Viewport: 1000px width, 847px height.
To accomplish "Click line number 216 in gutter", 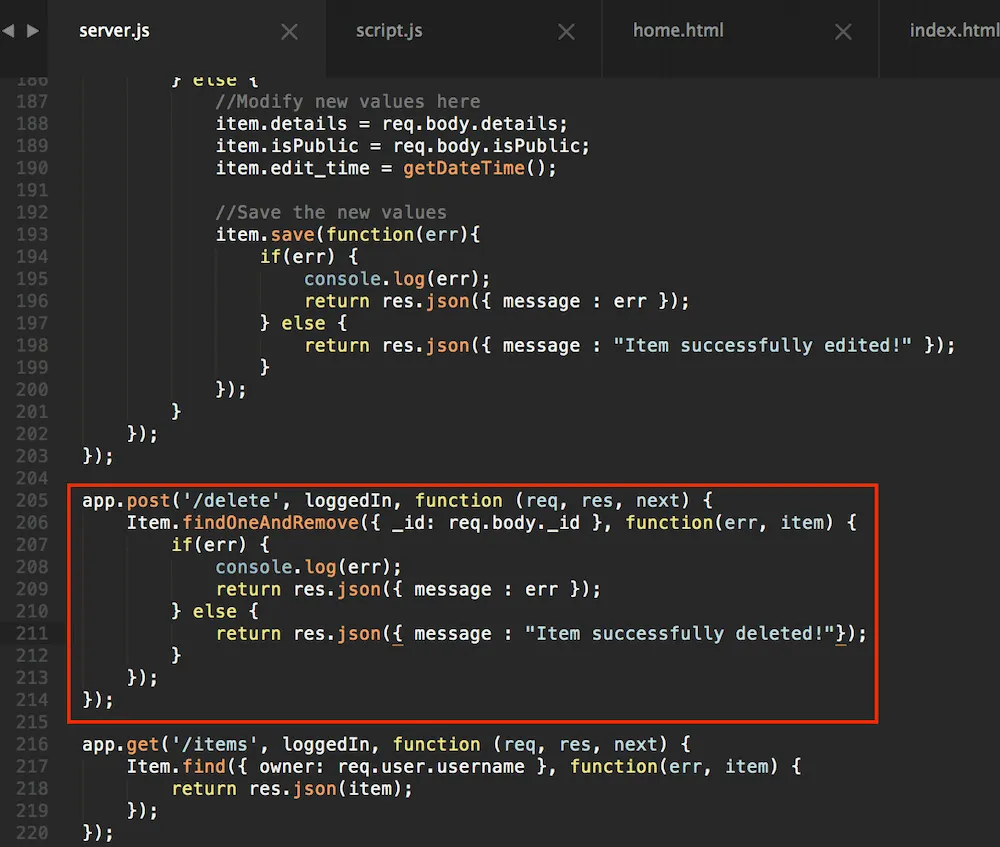I will click(x=32, y=744).
